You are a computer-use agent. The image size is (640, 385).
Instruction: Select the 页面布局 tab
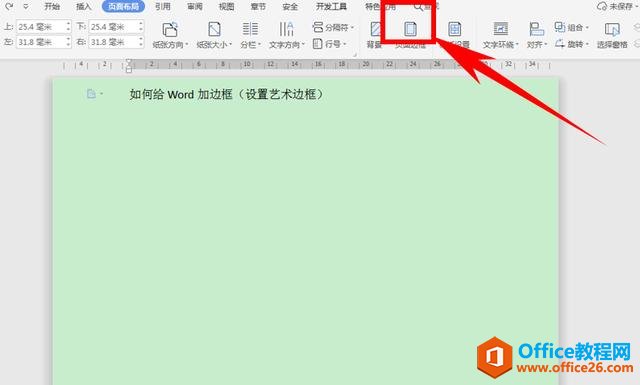point(123,7)
